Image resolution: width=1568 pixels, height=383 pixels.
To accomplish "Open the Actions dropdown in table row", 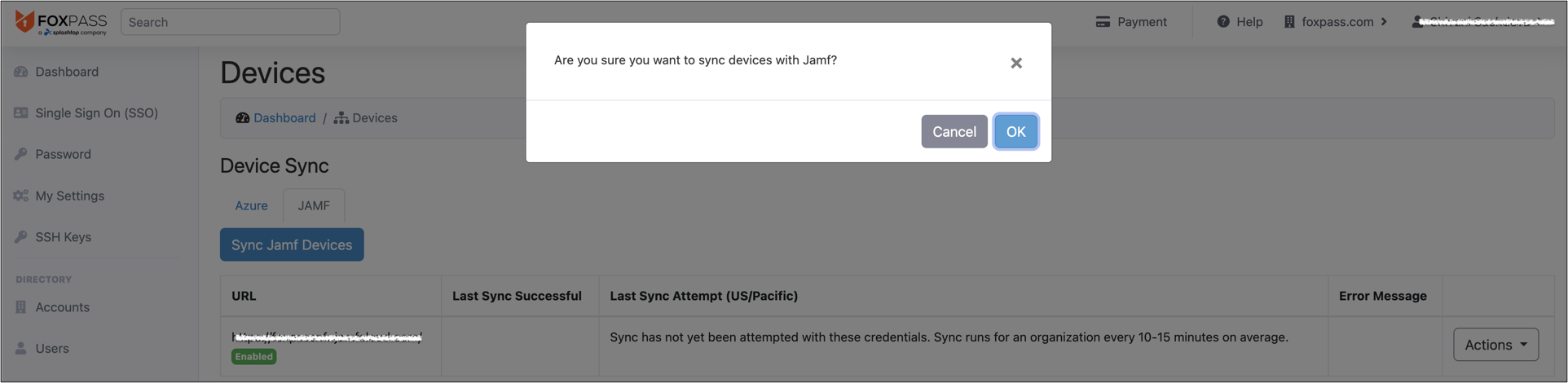I will [x=1495, y=345].
